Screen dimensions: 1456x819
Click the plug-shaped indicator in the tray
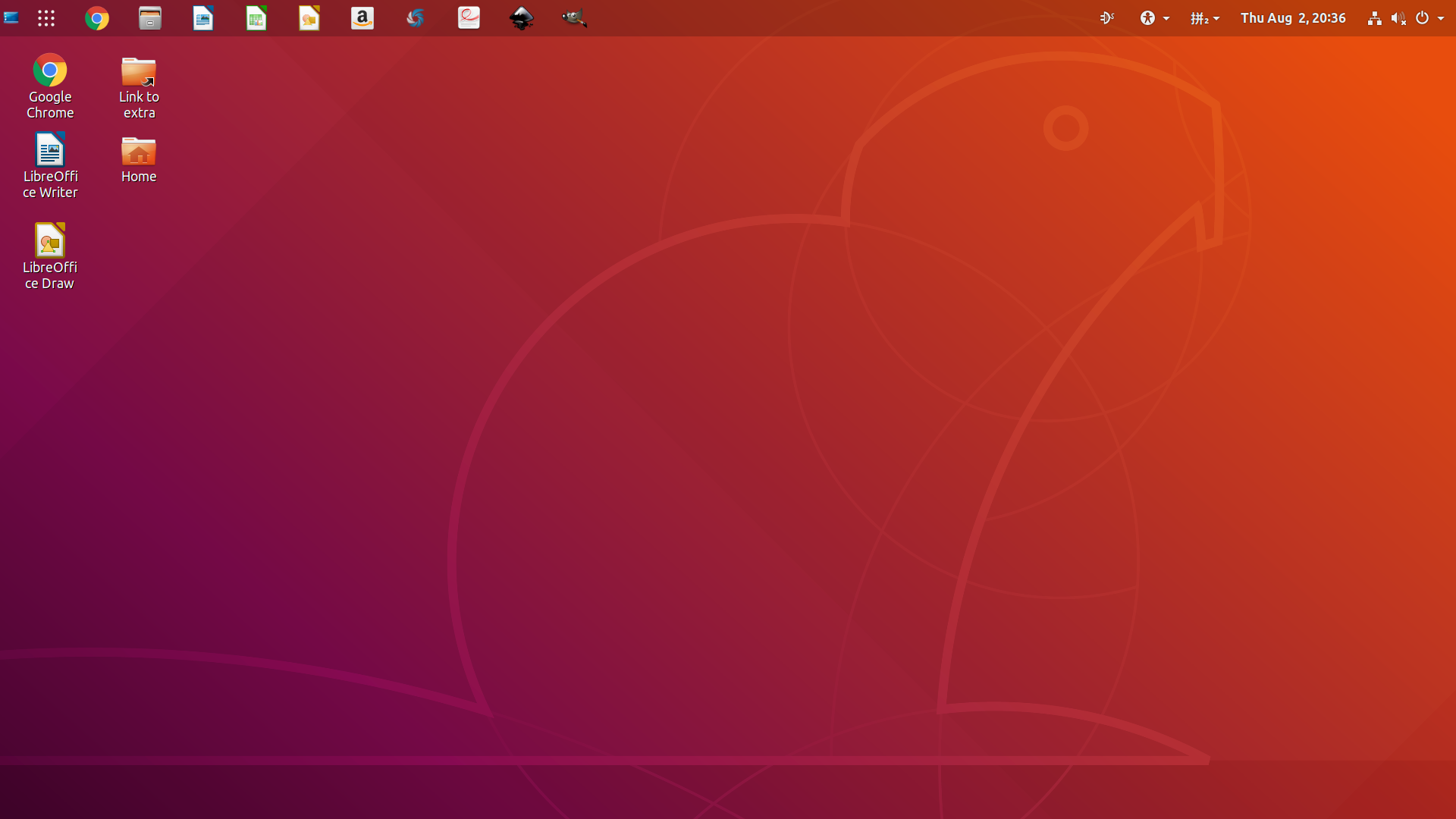pyautogui.click(x=1107, y=18)
